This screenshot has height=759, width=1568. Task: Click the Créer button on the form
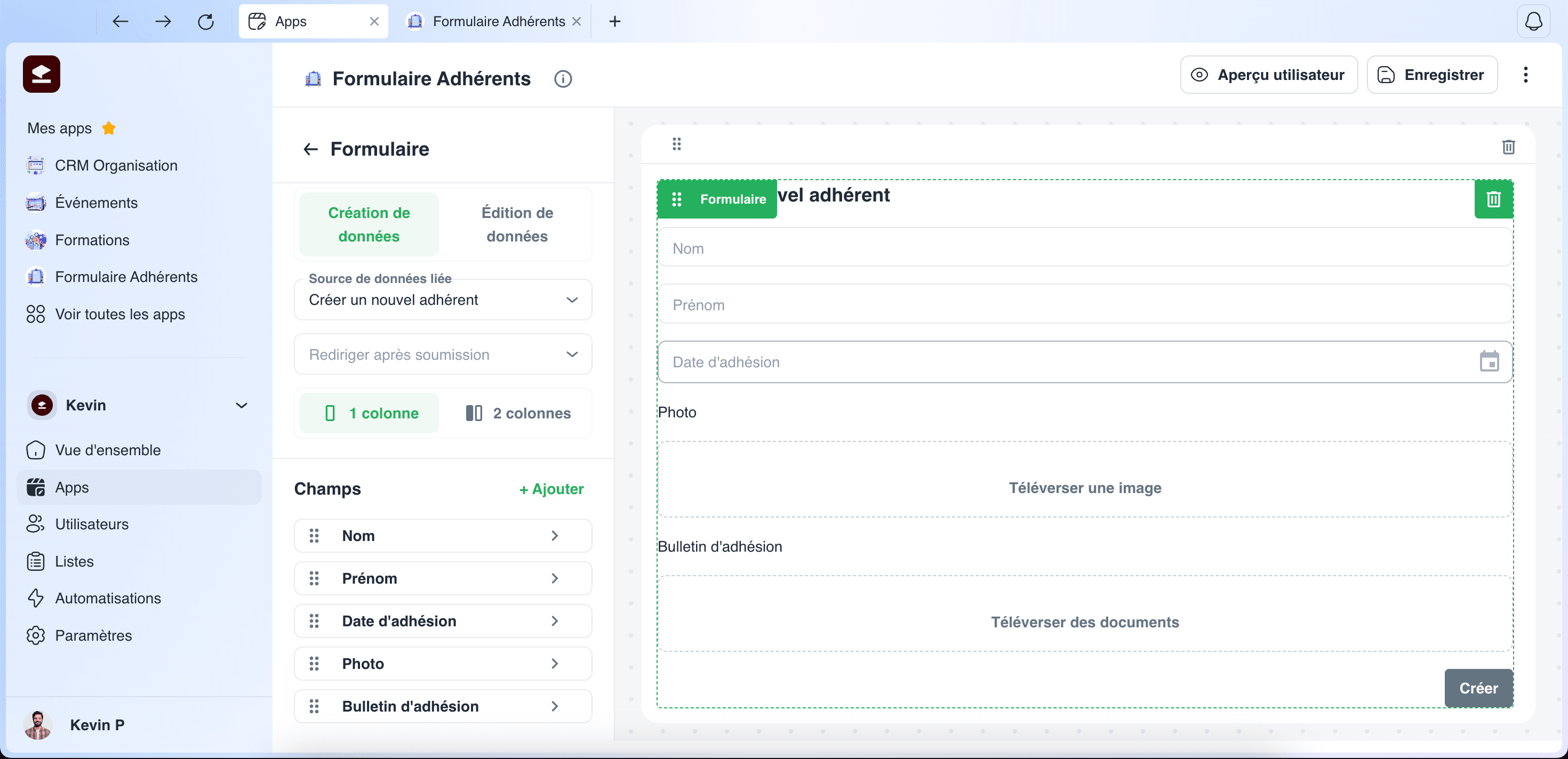(1478, 689)
